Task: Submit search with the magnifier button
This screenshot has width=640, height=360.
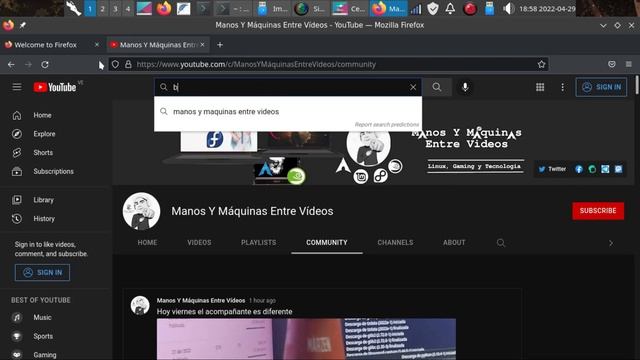Action: point(437,87)
